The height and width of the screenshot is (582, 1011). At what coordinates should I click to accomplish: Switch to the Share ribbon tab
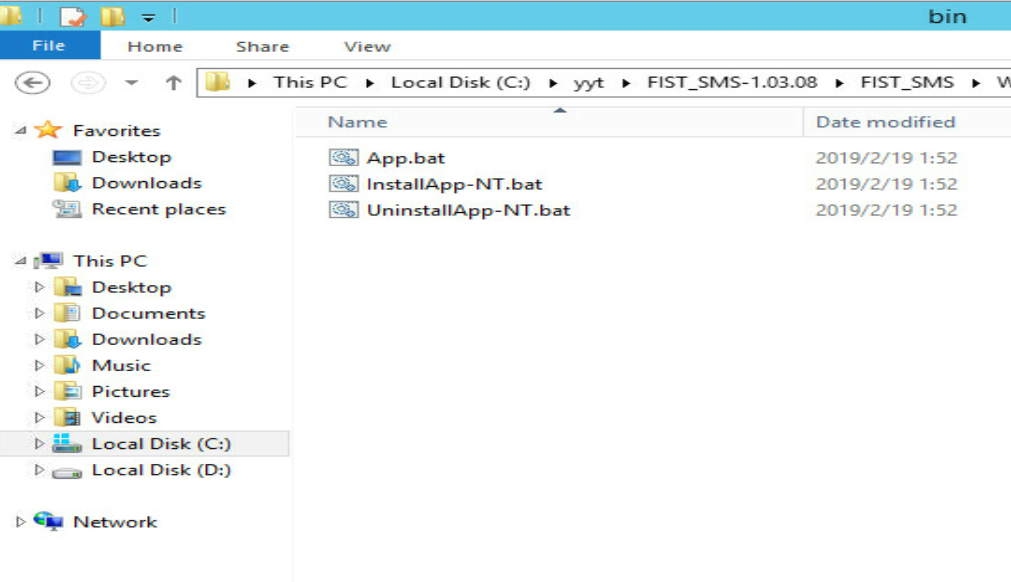click(262, 46)
